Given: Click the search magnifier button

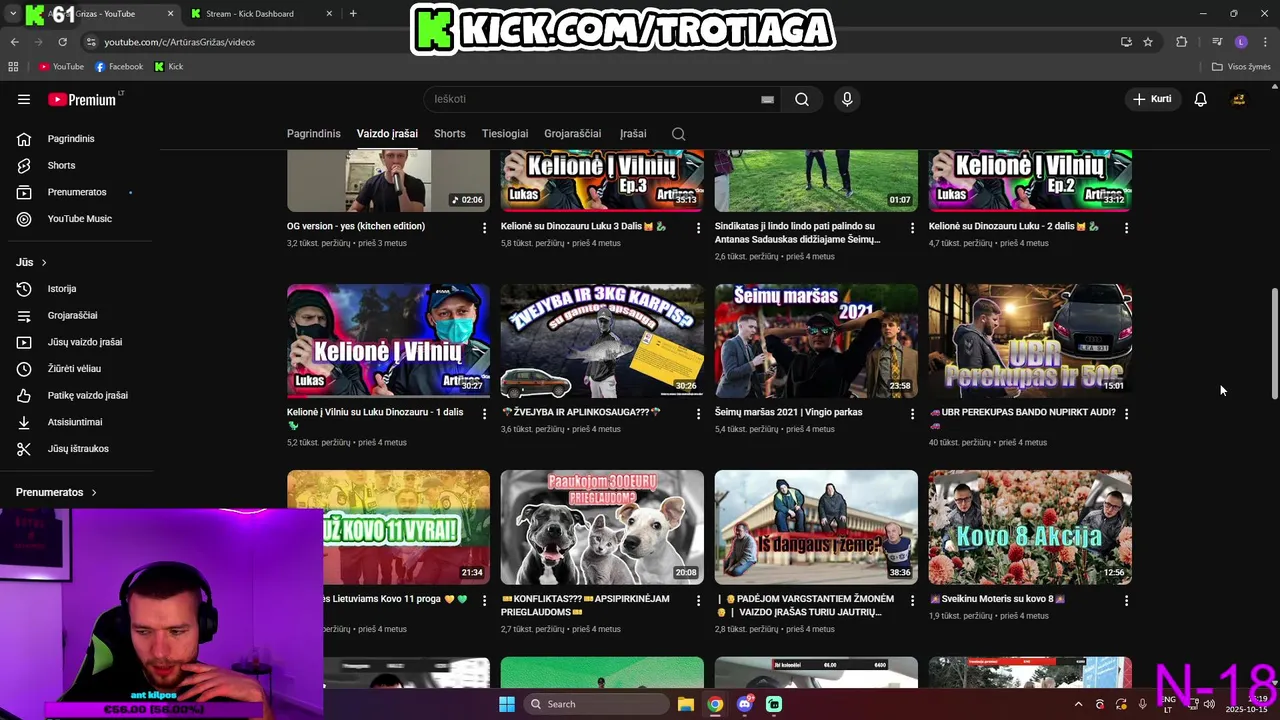Looking at the screenshot, I should tap(802, 99).
